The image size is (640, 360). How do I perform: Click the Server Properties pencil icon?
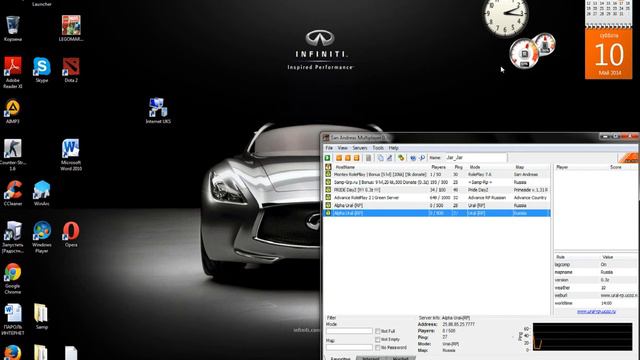point(389,158)
